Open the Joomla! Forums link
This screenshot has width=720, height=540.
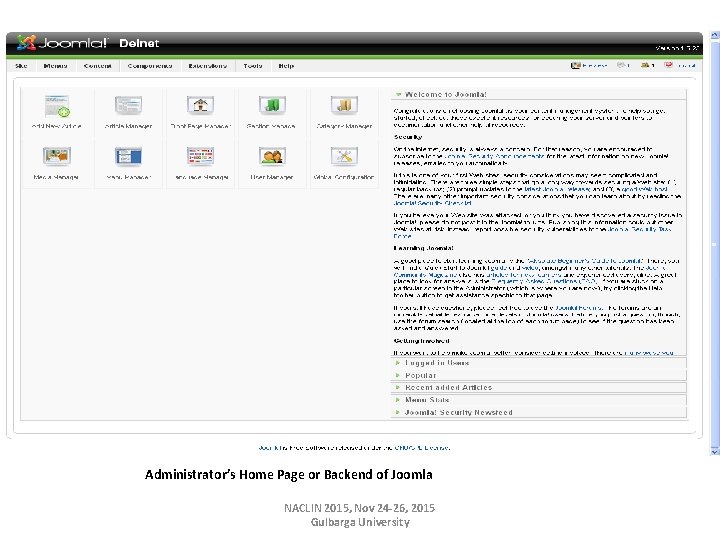[579, 308]
